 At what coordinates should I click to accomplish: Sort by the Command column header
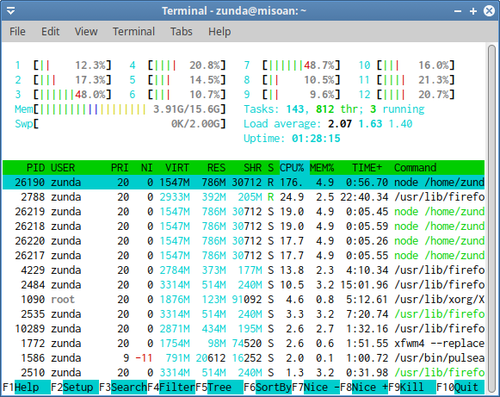pos(415,167)
